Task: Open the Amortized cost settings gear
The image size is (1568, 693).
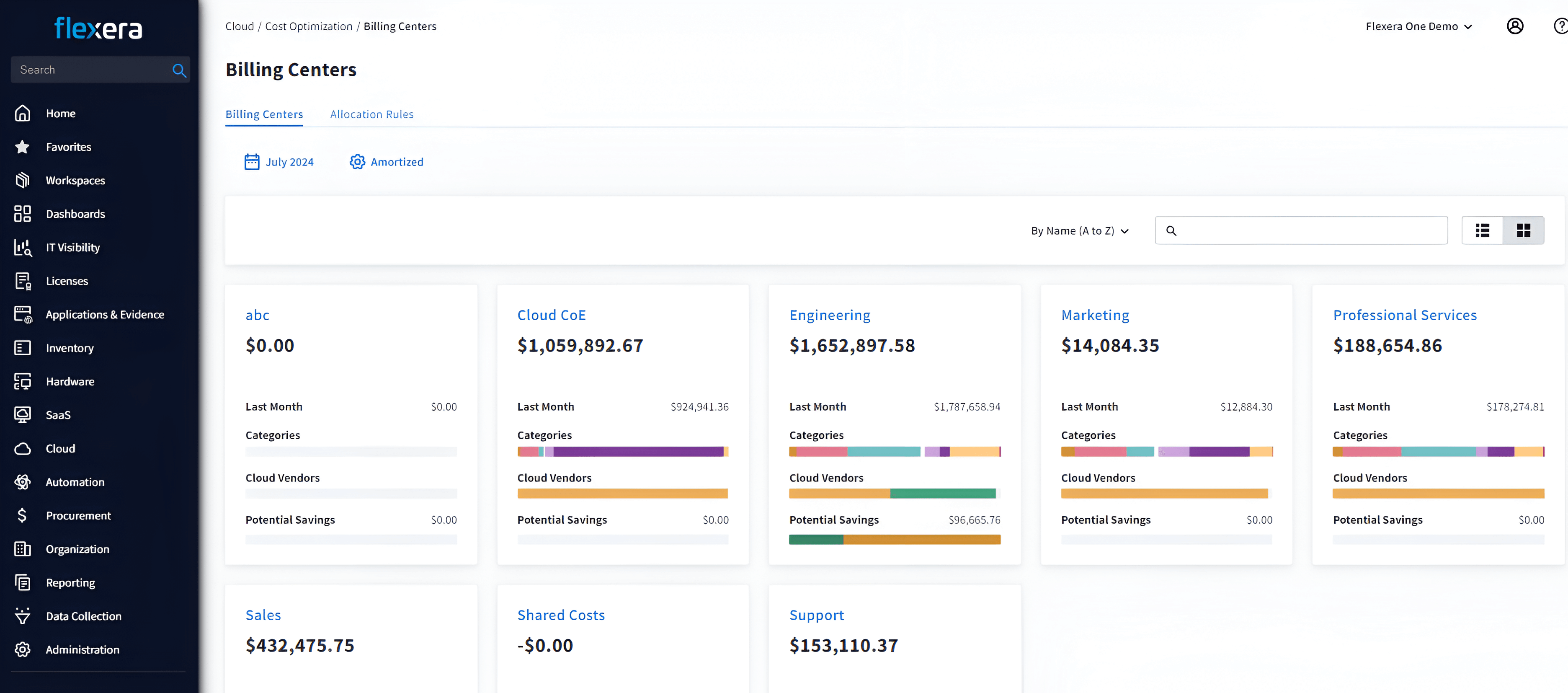Action: 357,161
